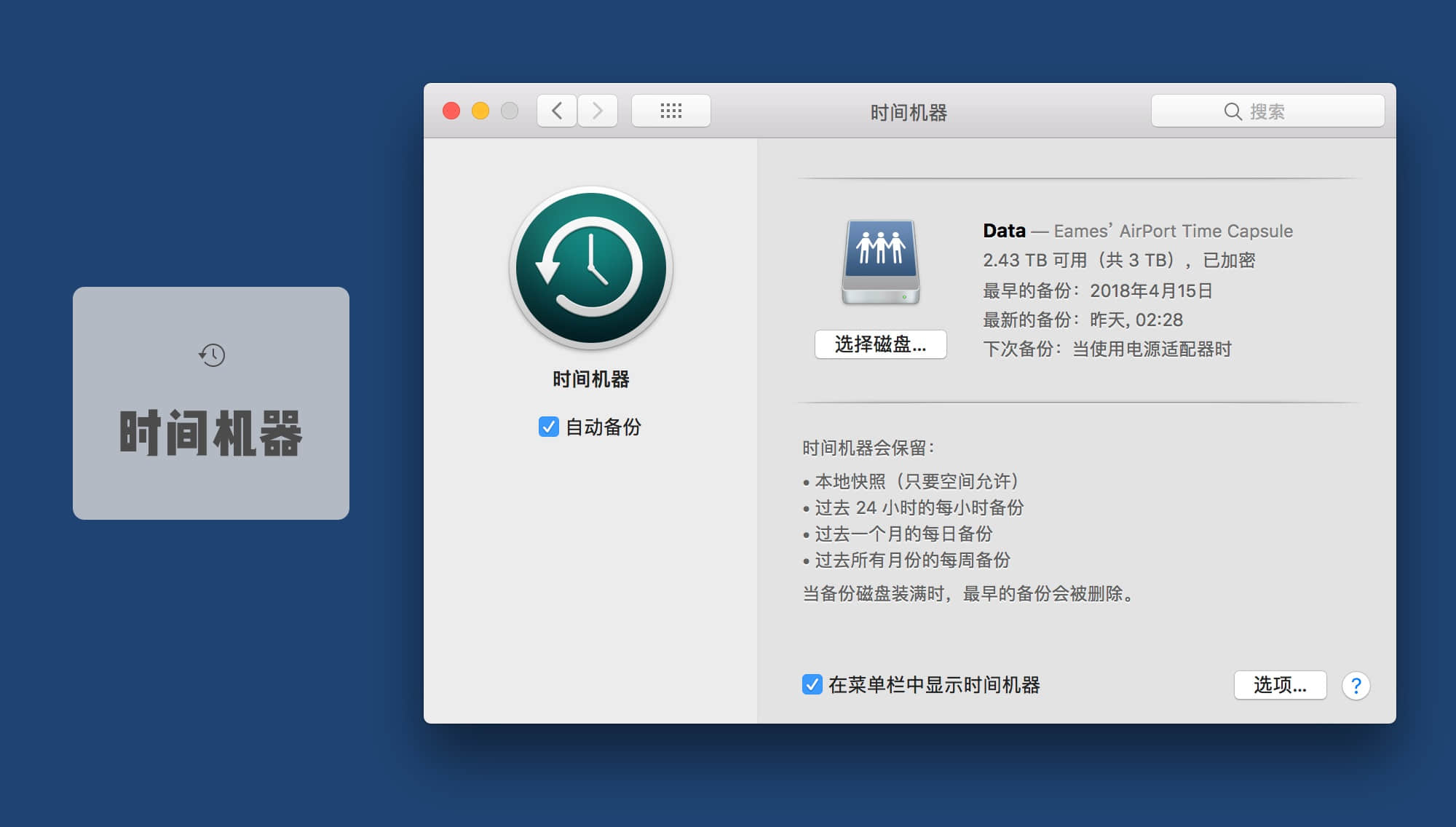Click the 时间机器 window title text
Image resolution: width=1456 pixels, height=827 pixels.
(909, 112)
